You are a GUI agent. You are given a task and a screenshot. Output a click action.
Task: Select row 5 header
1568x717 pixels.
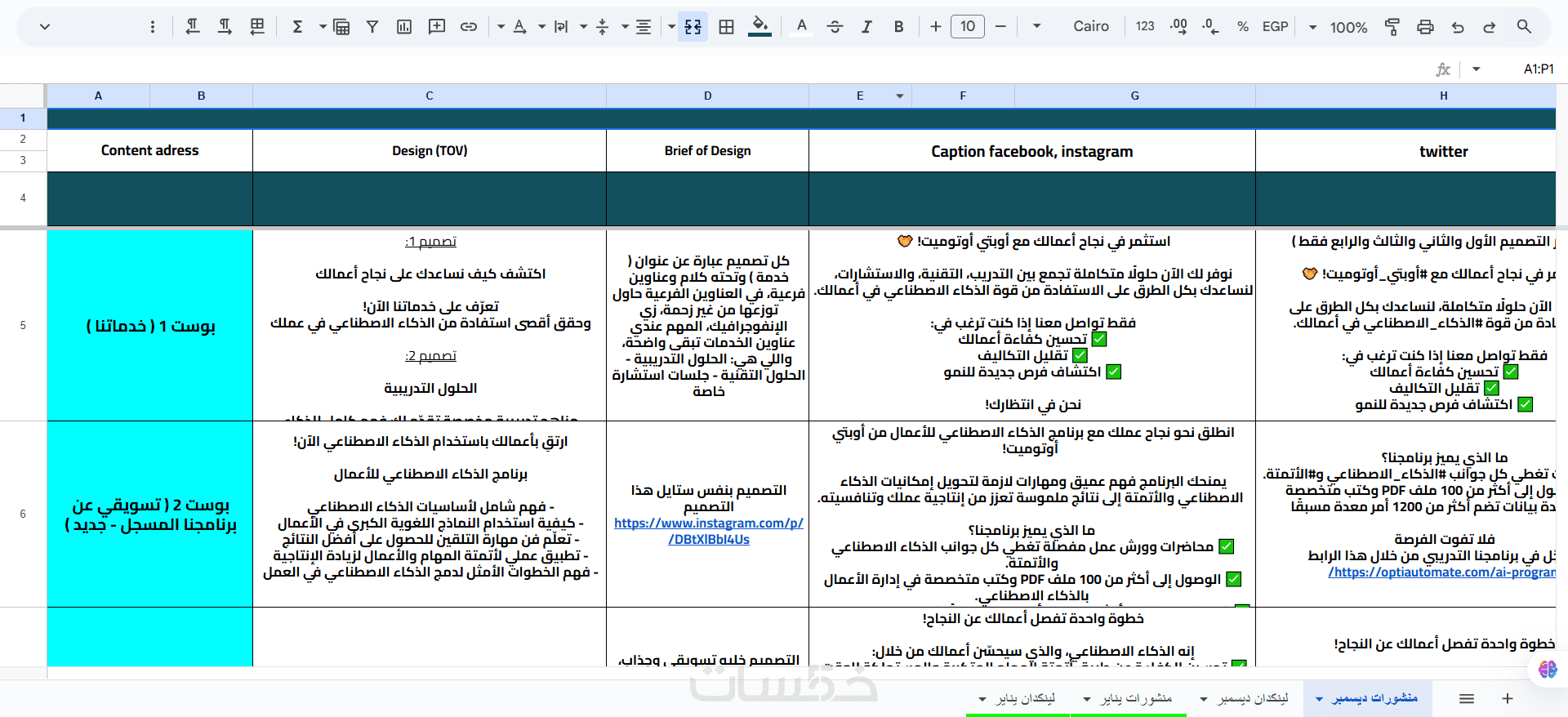pos(23,325)
